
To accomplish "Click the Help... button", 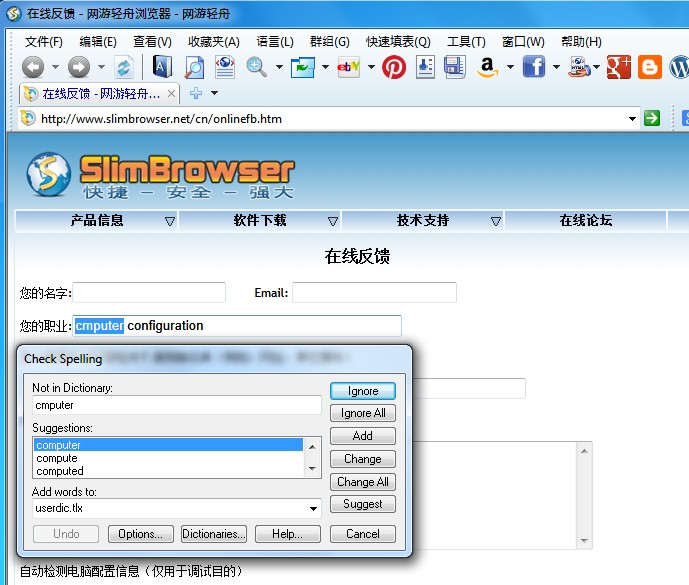I will tap(287, 534).
